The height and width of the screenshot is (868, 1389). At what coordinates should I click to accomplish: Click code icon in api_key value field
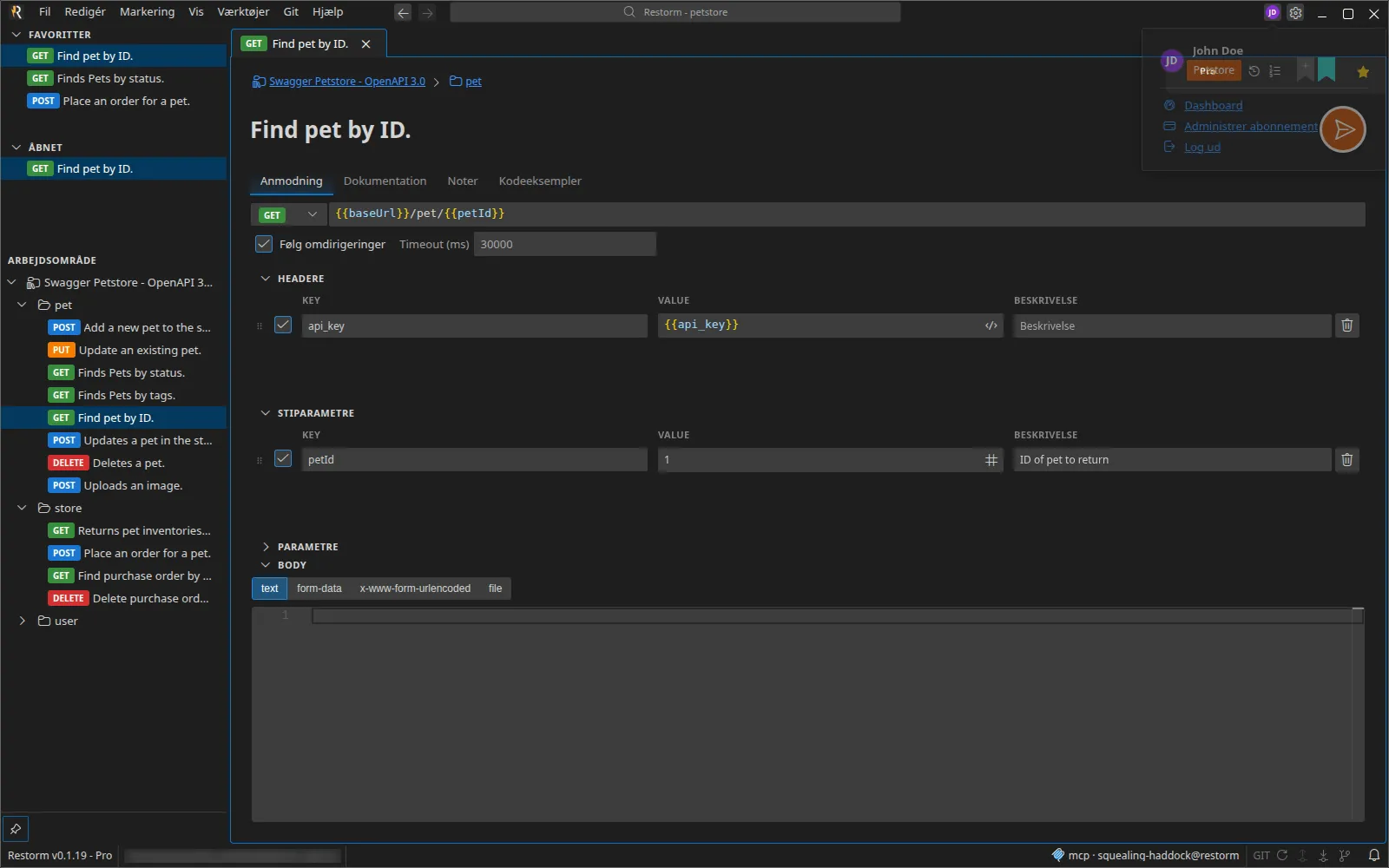[991, 325]
